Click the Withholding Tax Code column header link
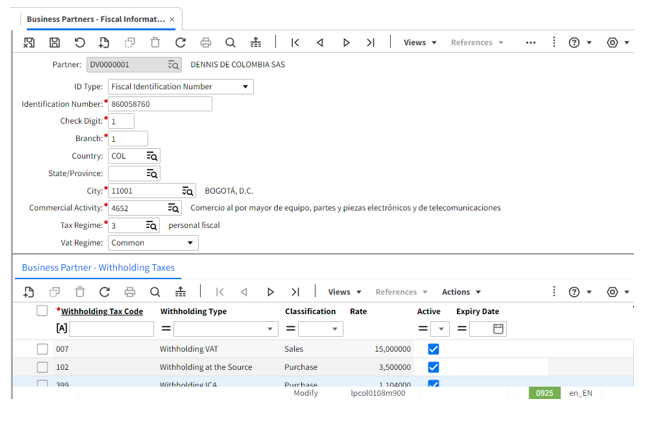 [x=101, y=311]
